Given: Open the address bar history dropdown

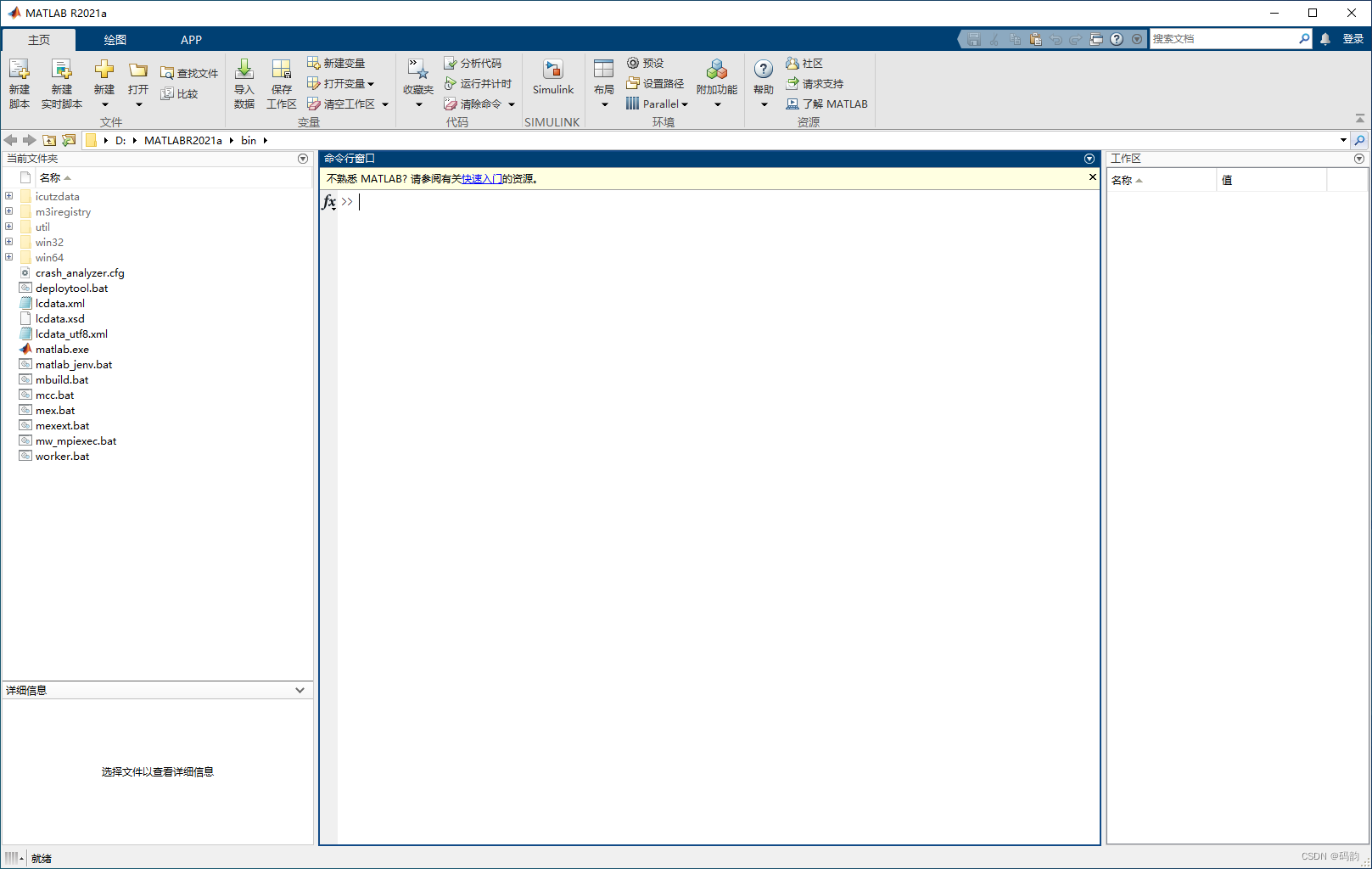Looking at the screenshot, I should pos(1343,140).
